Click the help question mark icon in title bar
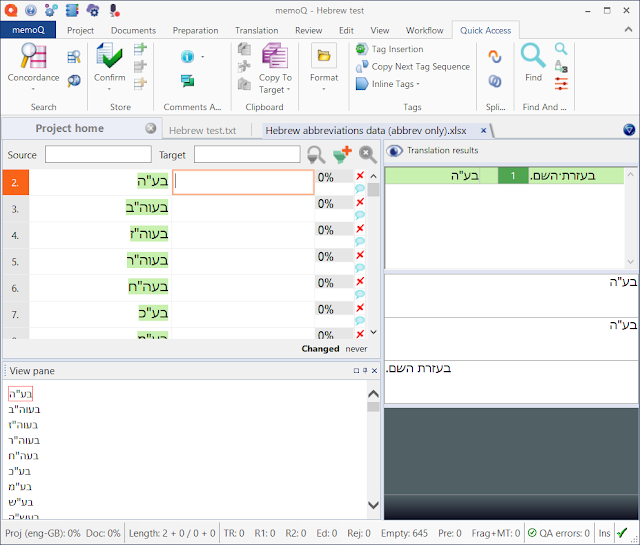The width and height of the screenshot is (640, 545). pos(31,10)
